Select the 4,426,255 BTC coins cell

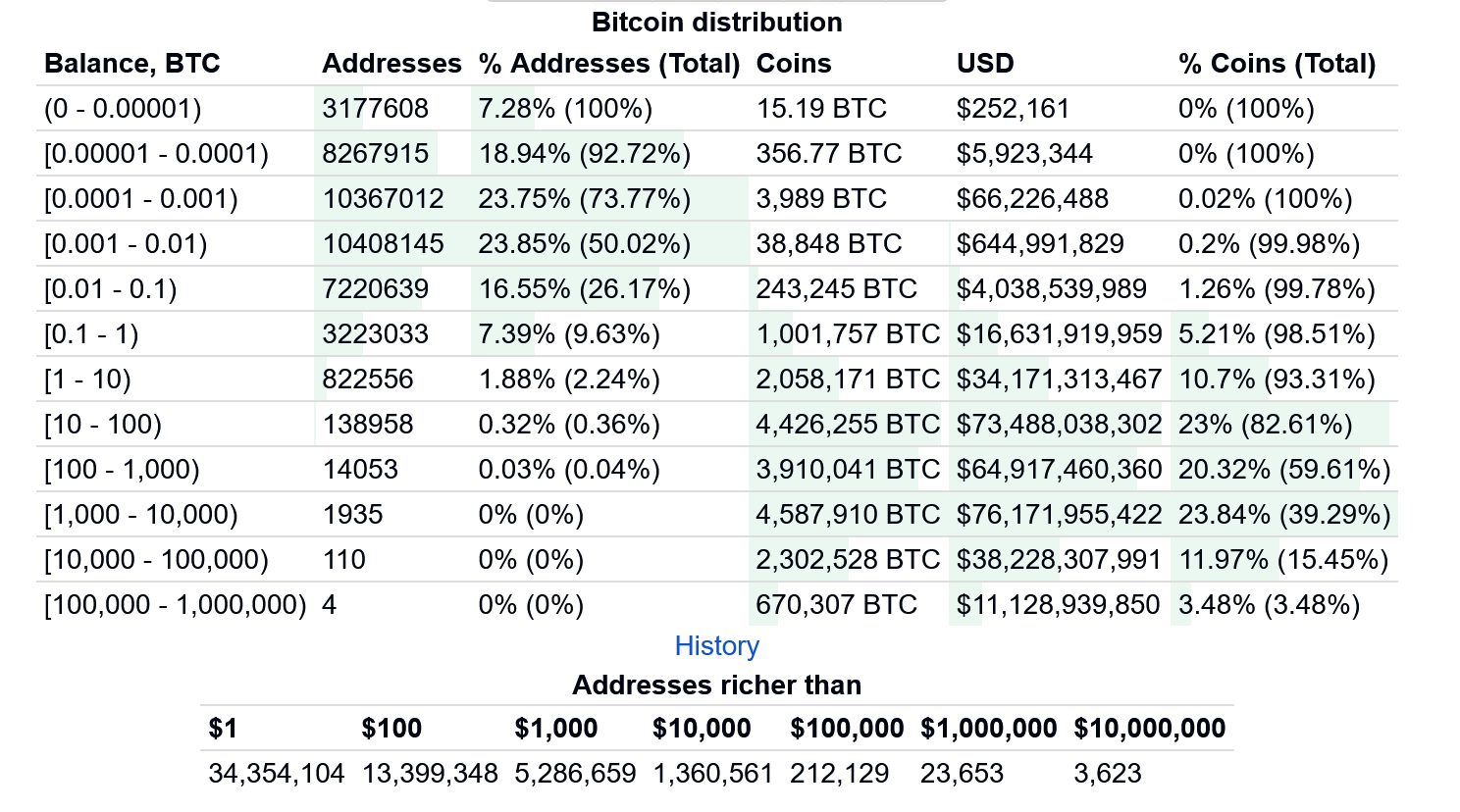pos(848,425)
